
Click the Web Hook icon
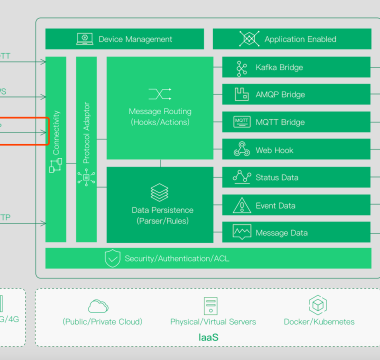coord(242,149)
